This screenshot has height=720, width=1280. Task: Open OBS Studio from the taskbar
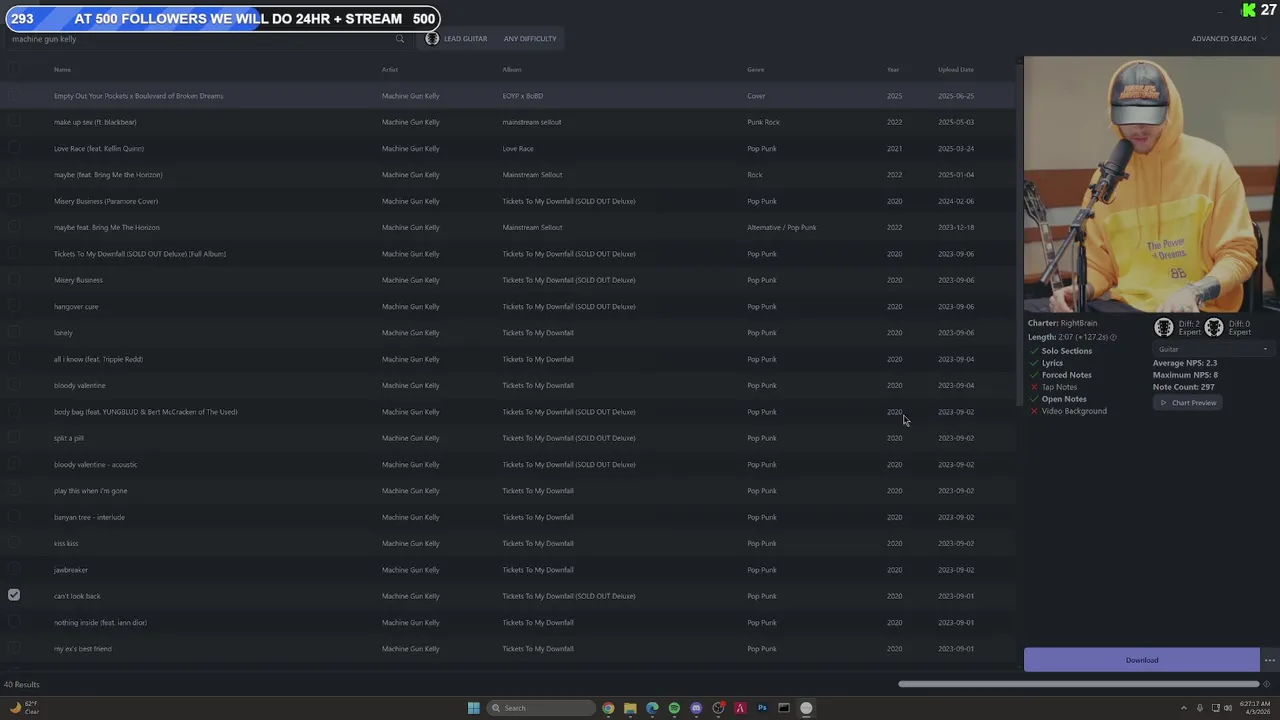[x=718, y=708]
